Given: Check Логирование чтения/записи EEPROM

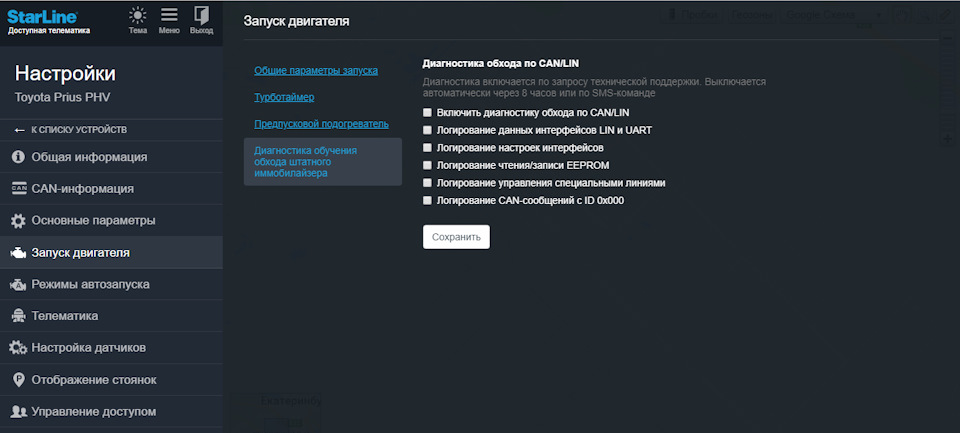Looking at the screenshot, I should click(427, 165).
